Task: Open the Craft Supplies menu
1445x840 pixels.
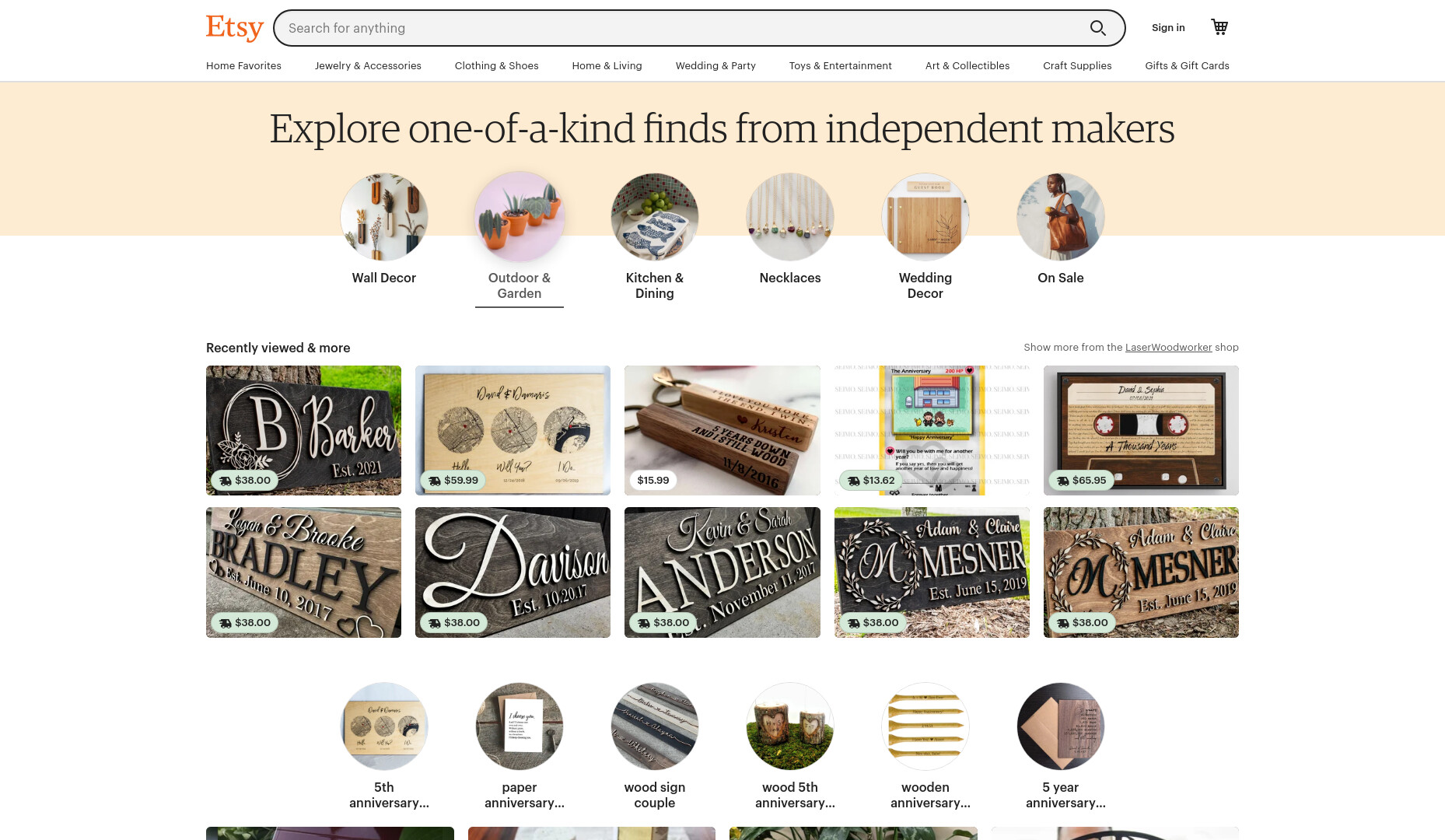Action: click(1077, 66)
